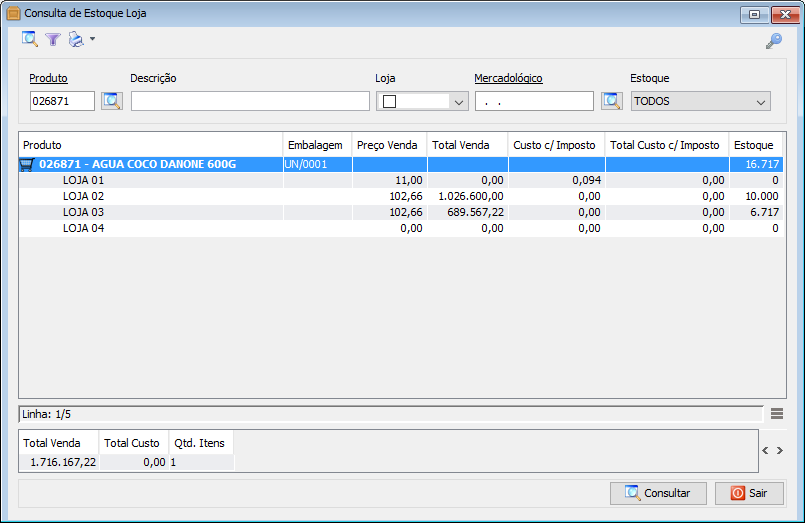This screenshot has width=805, height=523.
Task: Click the Sair button
Action: pos(749,493)
